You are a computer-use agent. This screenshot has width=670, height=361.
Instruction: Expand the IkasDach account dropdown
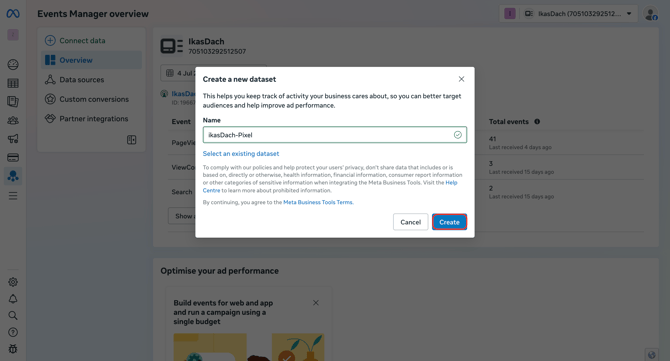pyautogui.click(x=579, y=14)
